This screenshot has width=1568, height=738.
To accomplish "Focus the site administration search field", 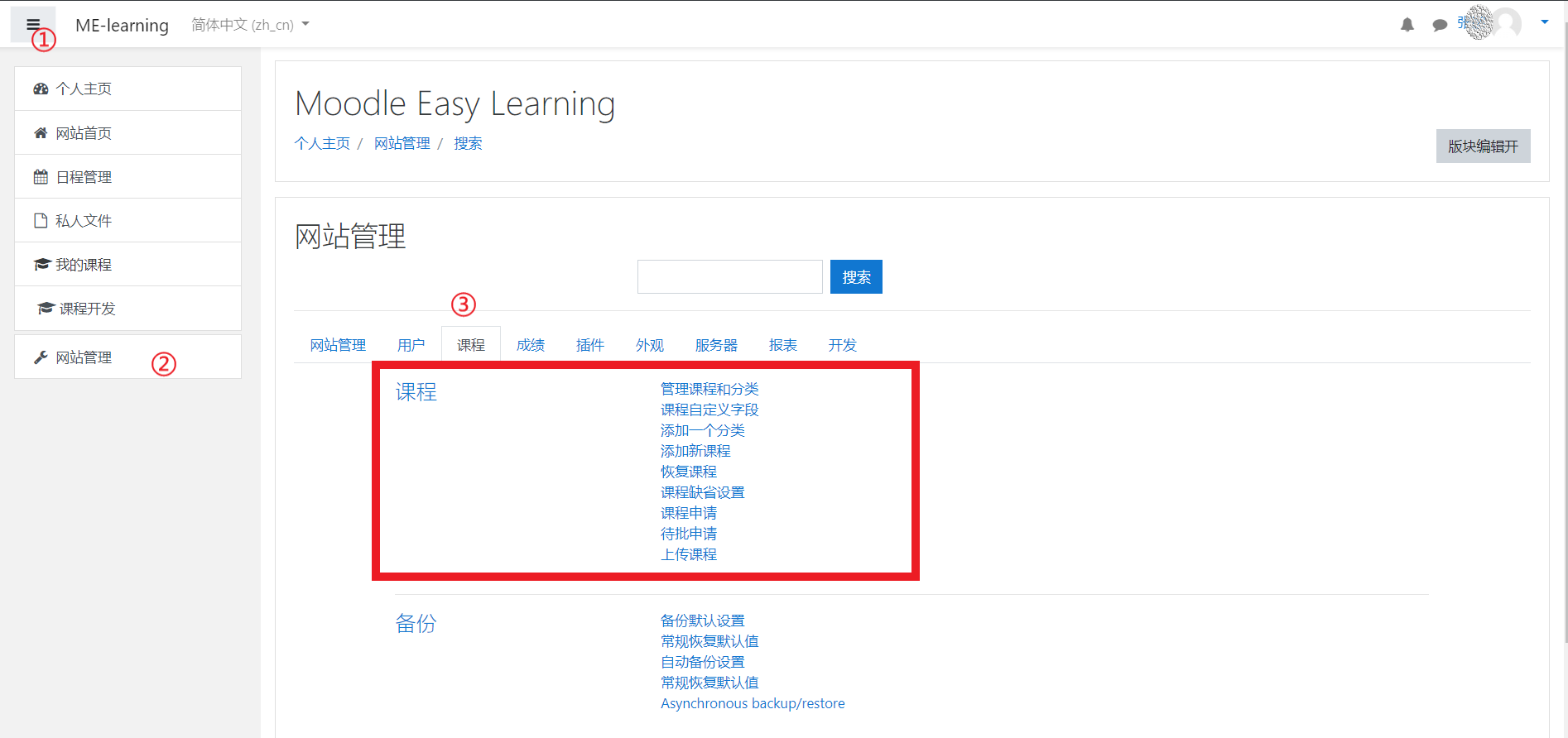I will coord(729,276).
